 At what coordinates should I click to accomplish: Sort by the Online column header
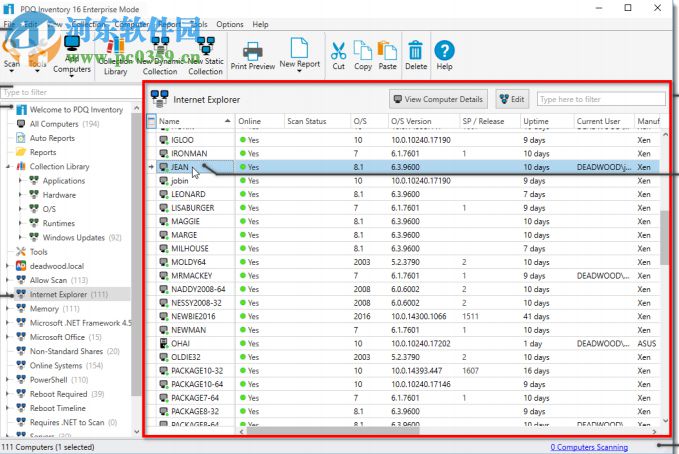[x=259, y=121]
